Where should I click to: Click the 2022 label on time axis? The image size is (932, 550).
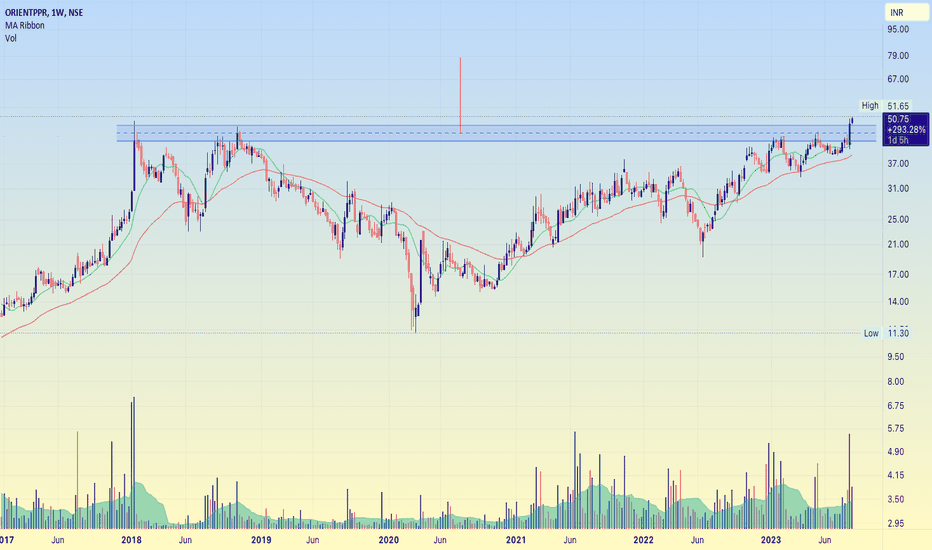click(x=643, y=540)
